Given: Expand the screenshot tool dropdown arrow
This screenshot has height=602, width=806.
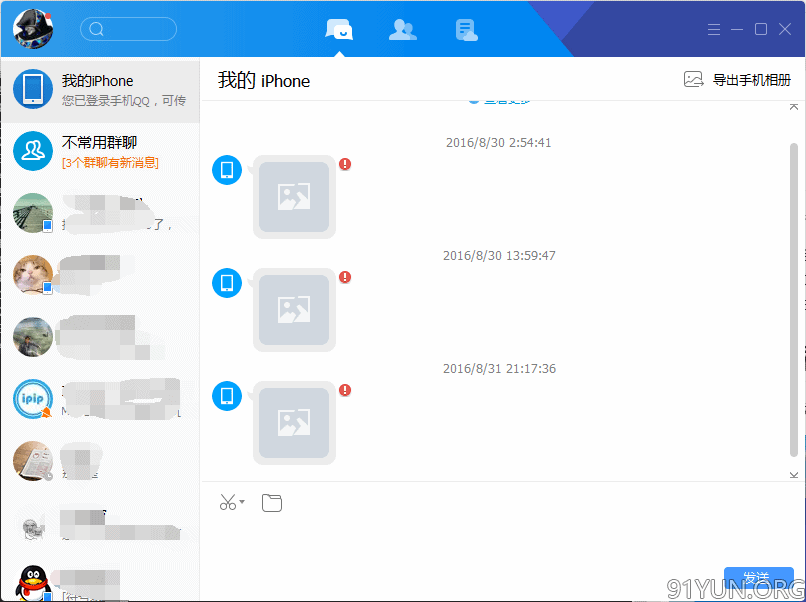Looking at the screenshot, I should [x=242, y=502].
